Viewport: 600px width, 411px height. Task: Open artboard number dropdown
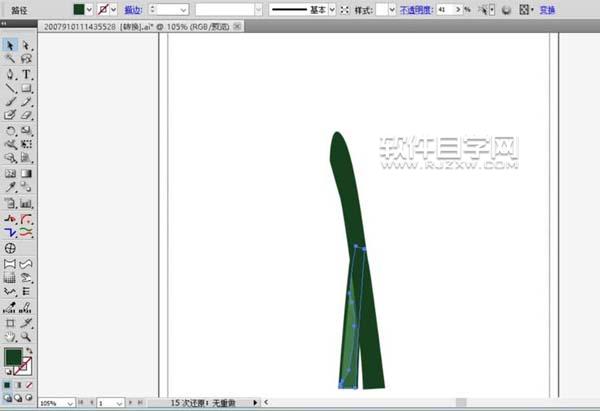click(119, 403)
